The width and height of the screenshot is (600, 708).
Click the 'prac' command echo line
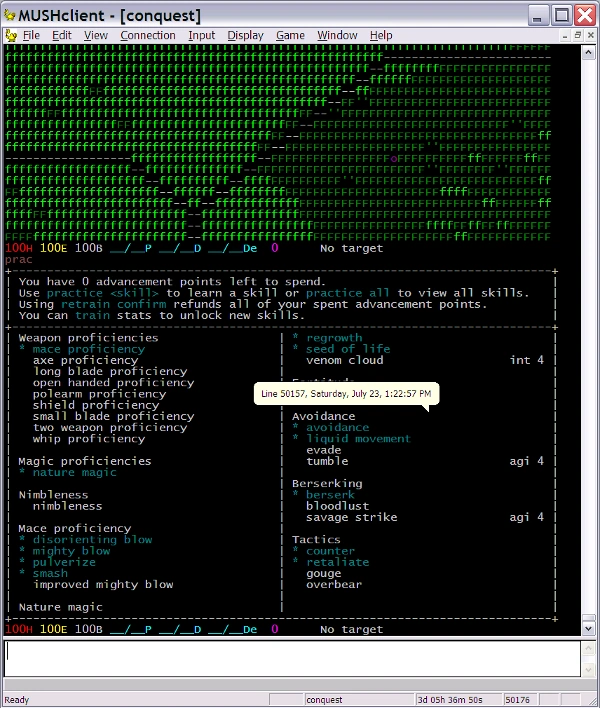19,260
